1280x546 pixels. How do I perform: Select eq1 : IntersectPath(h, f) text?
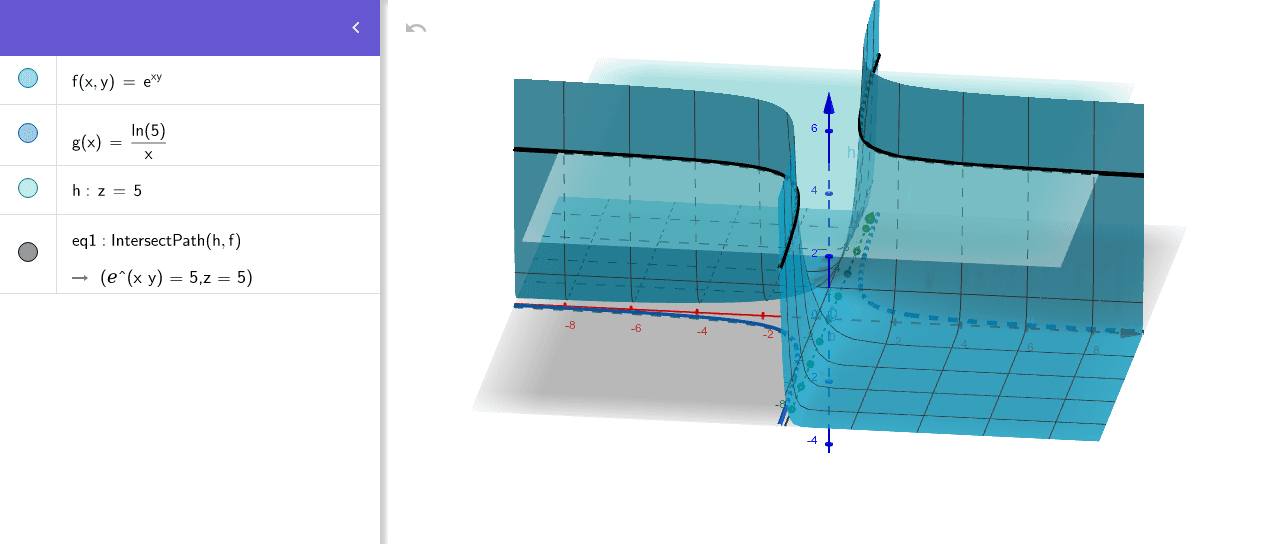pos(156,240)
